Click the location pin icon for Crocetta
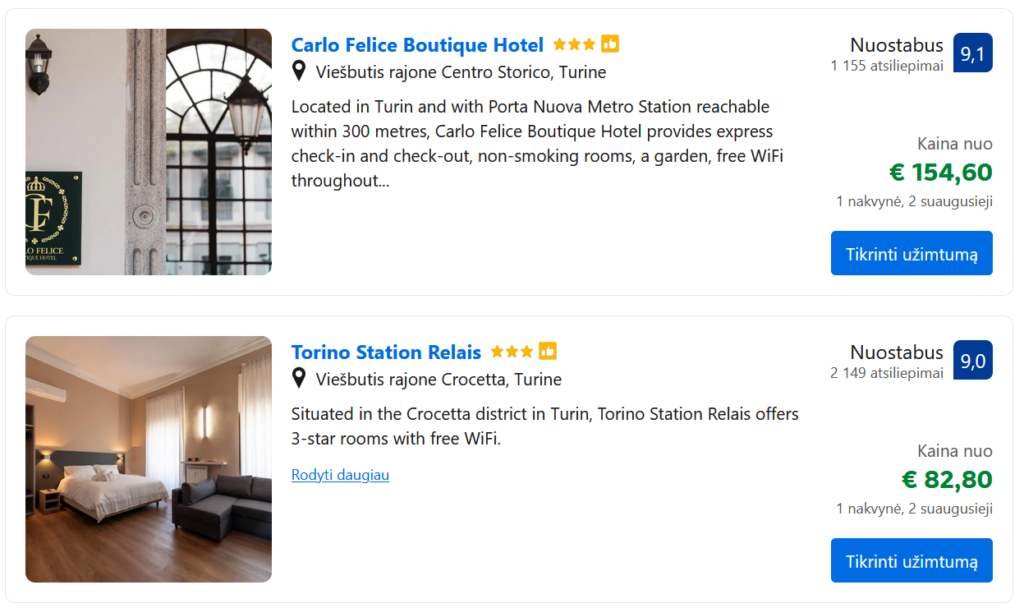The image size is (1024, 608). coord(299,379)
